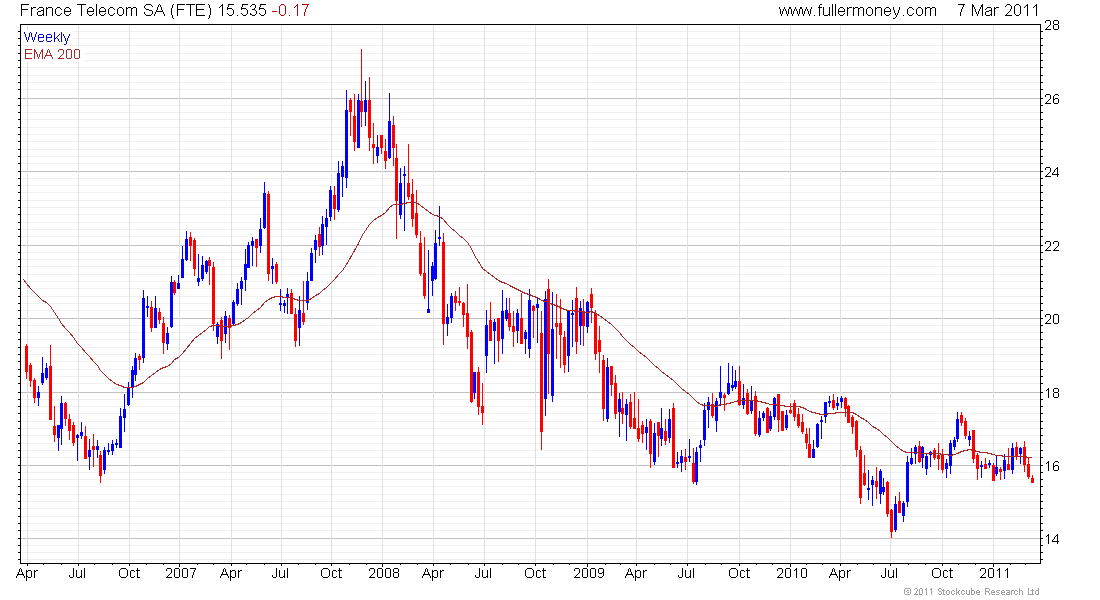Select the EMA 200 legend label

click(53, 54)
